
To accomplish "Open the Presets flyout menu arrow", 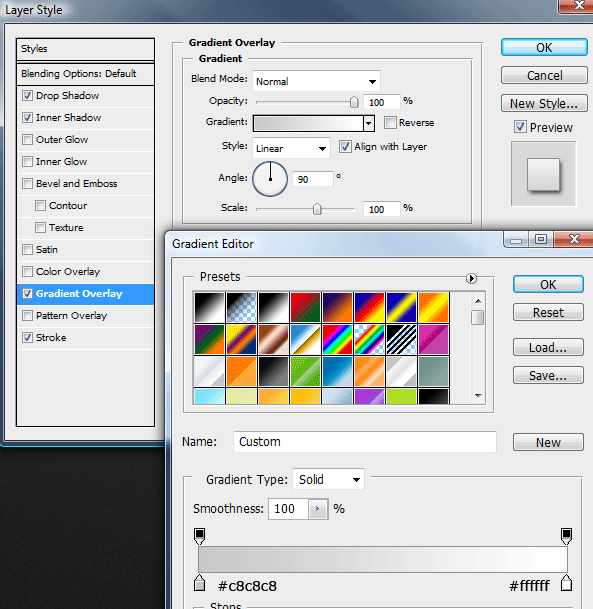I will point(471,278).
